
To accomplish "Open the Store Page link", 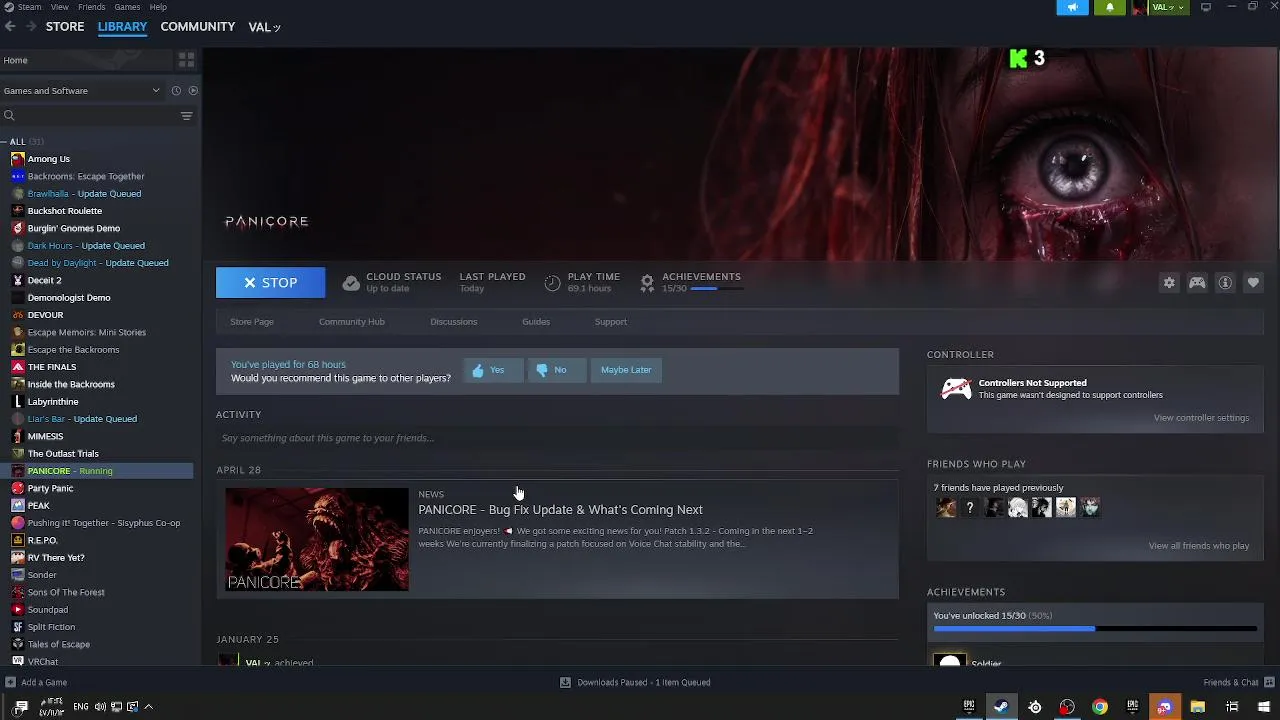I will tap(252, 322).
